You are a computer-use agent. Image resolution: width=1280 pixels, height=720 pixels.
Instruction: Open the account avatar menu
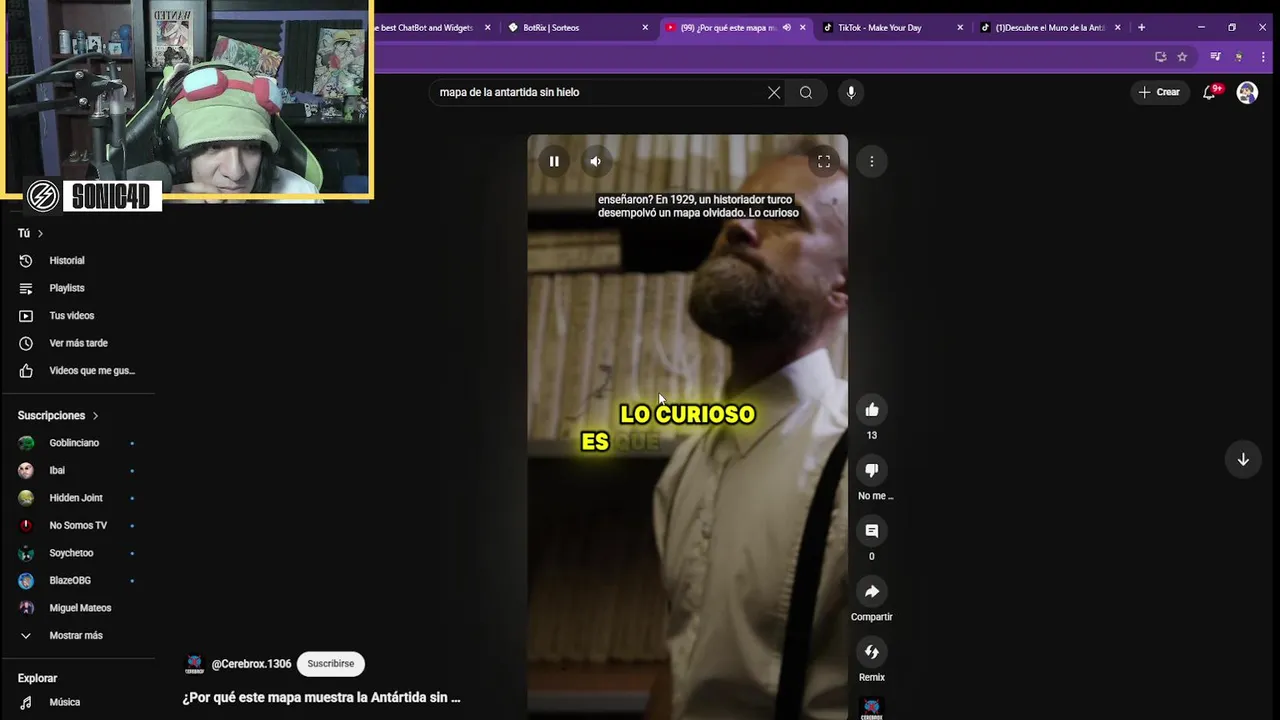(x=1247, y=92)
